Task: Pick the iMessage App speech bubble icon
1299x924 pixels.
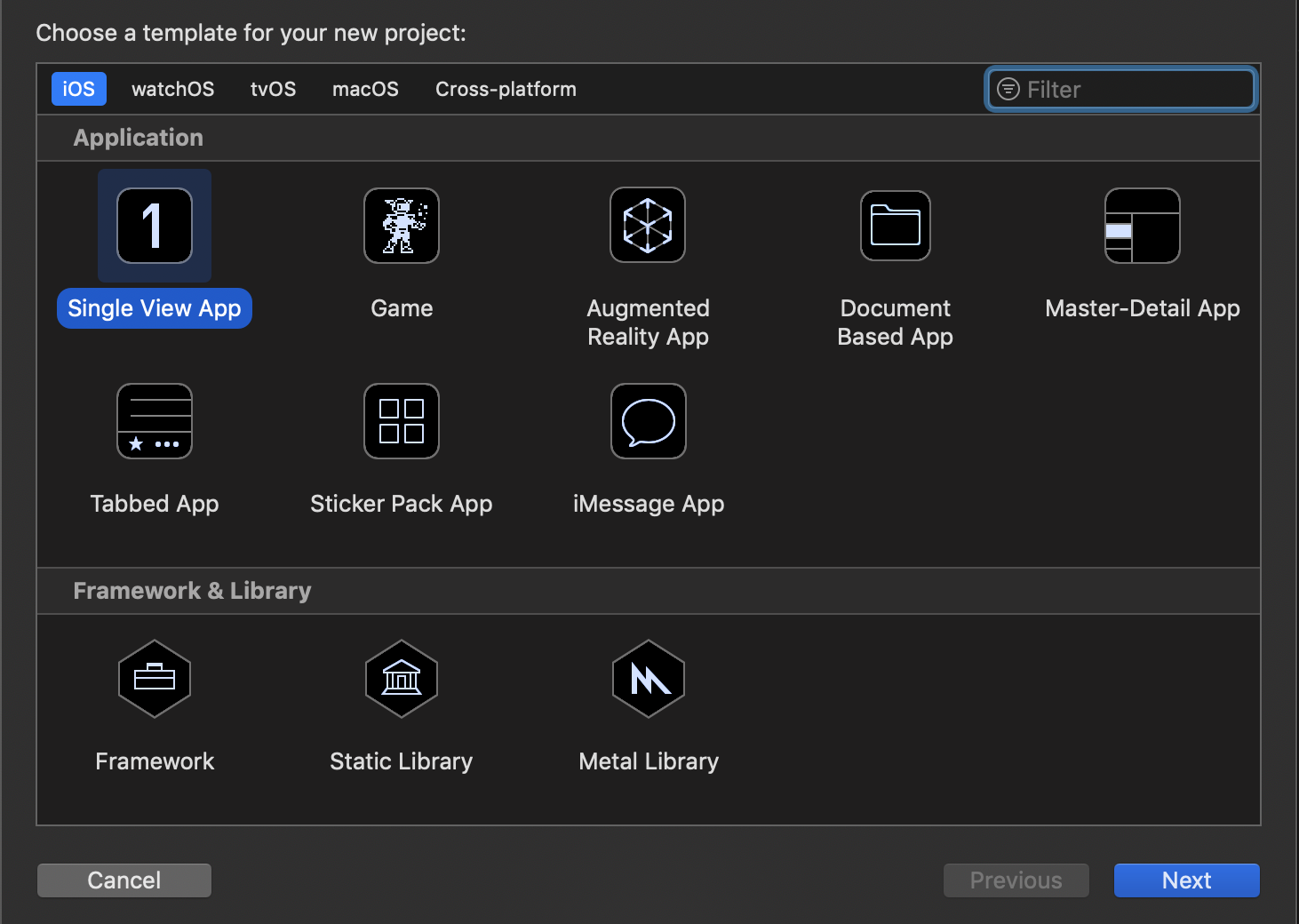Action: click(x=648, y=421)
